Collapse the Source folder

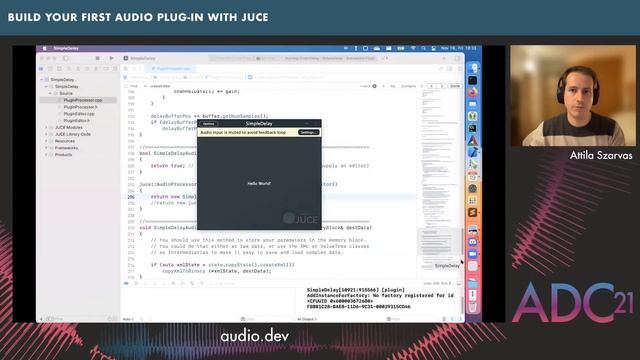(x=51, y=93)
